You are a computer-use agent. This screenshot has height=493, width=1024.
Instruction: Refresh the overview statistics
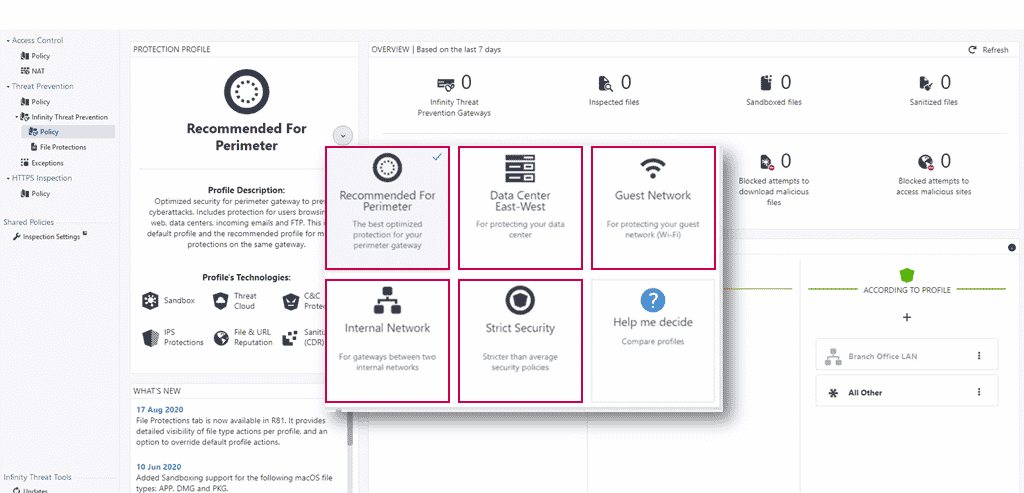988,50
